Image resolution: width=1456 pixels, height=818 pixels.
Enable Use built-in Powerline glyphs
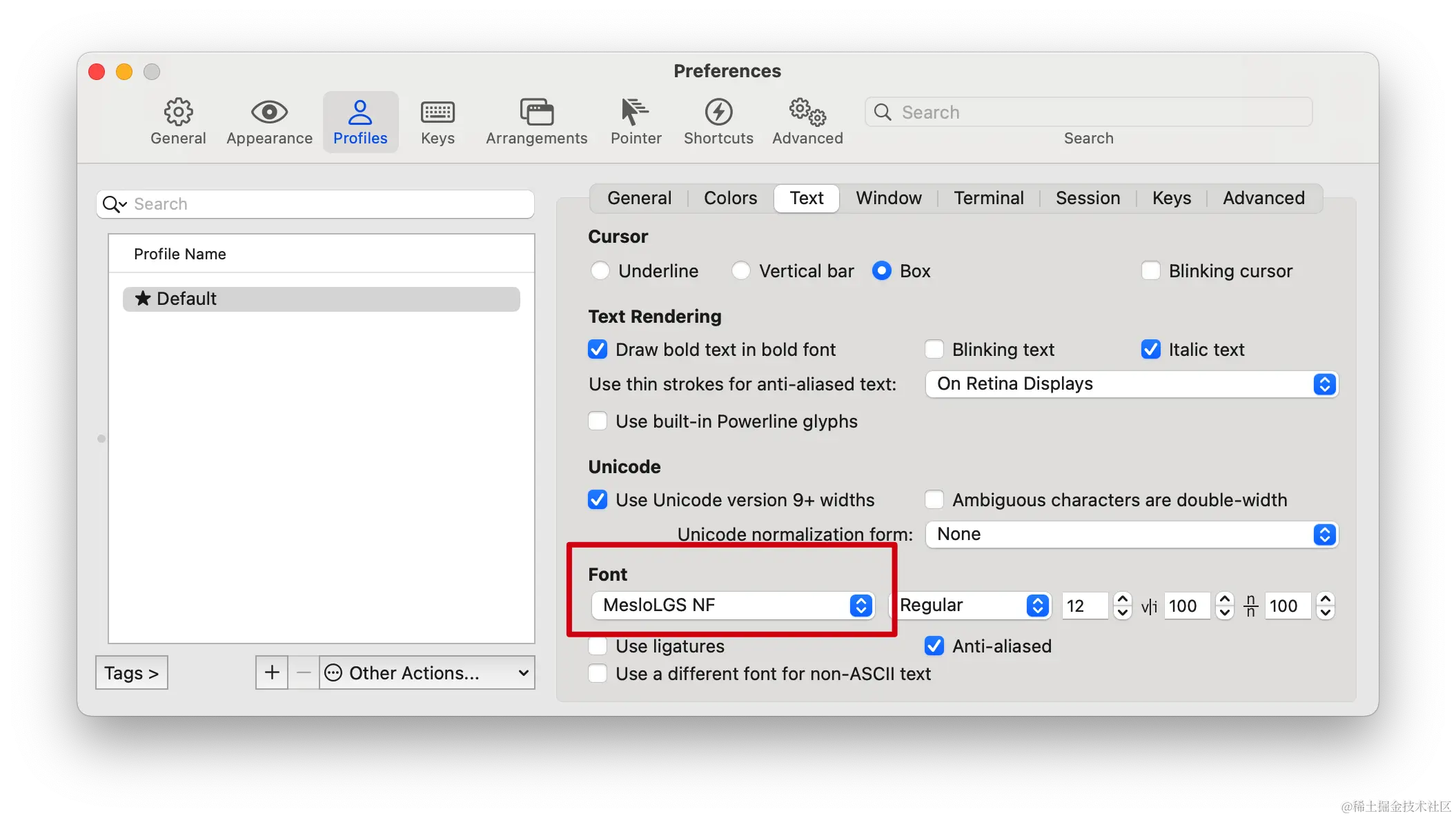click(x=598, y=421)
